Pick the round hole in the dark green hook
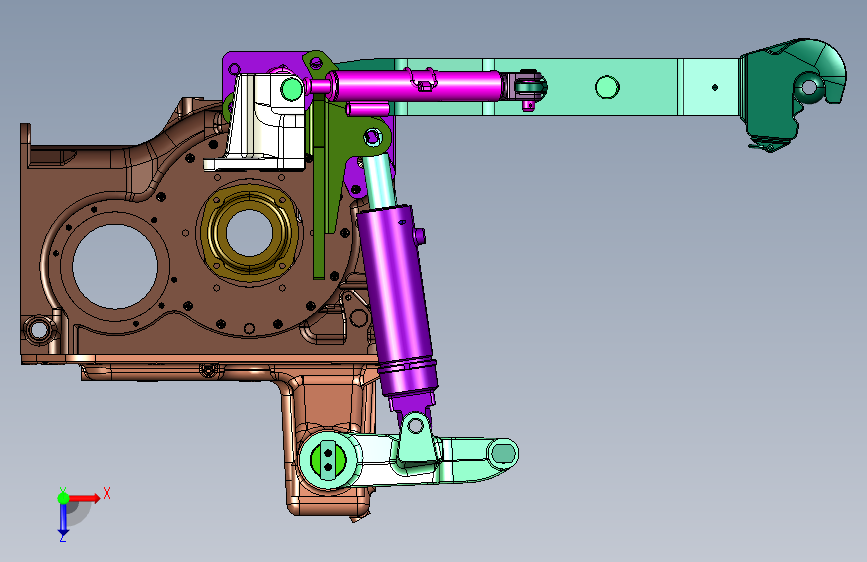This screenshot has width=867, height=562. click(808, 87)
